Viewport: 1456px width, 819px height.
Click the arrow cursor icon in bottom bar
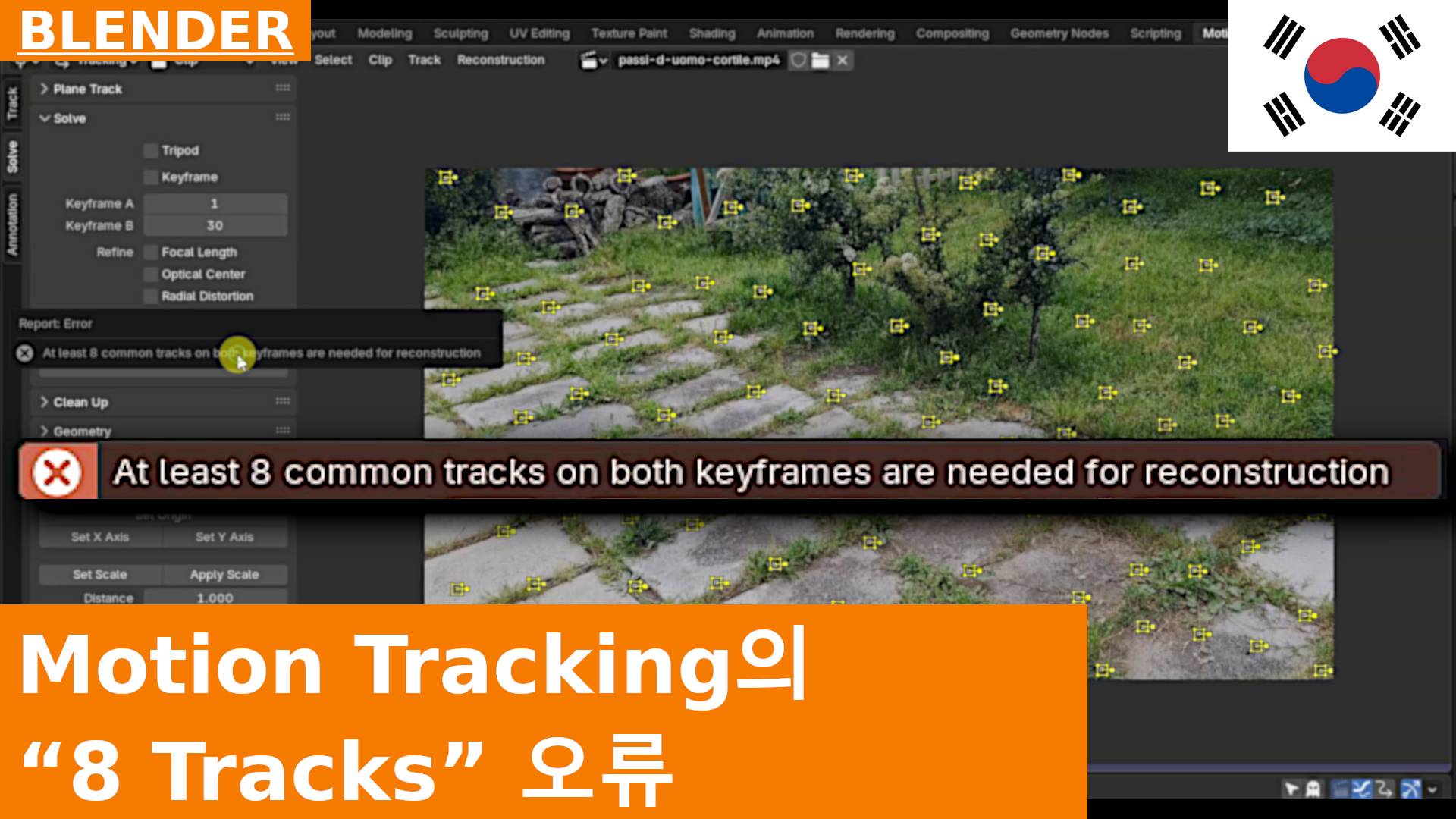(x=1291, y=789)
